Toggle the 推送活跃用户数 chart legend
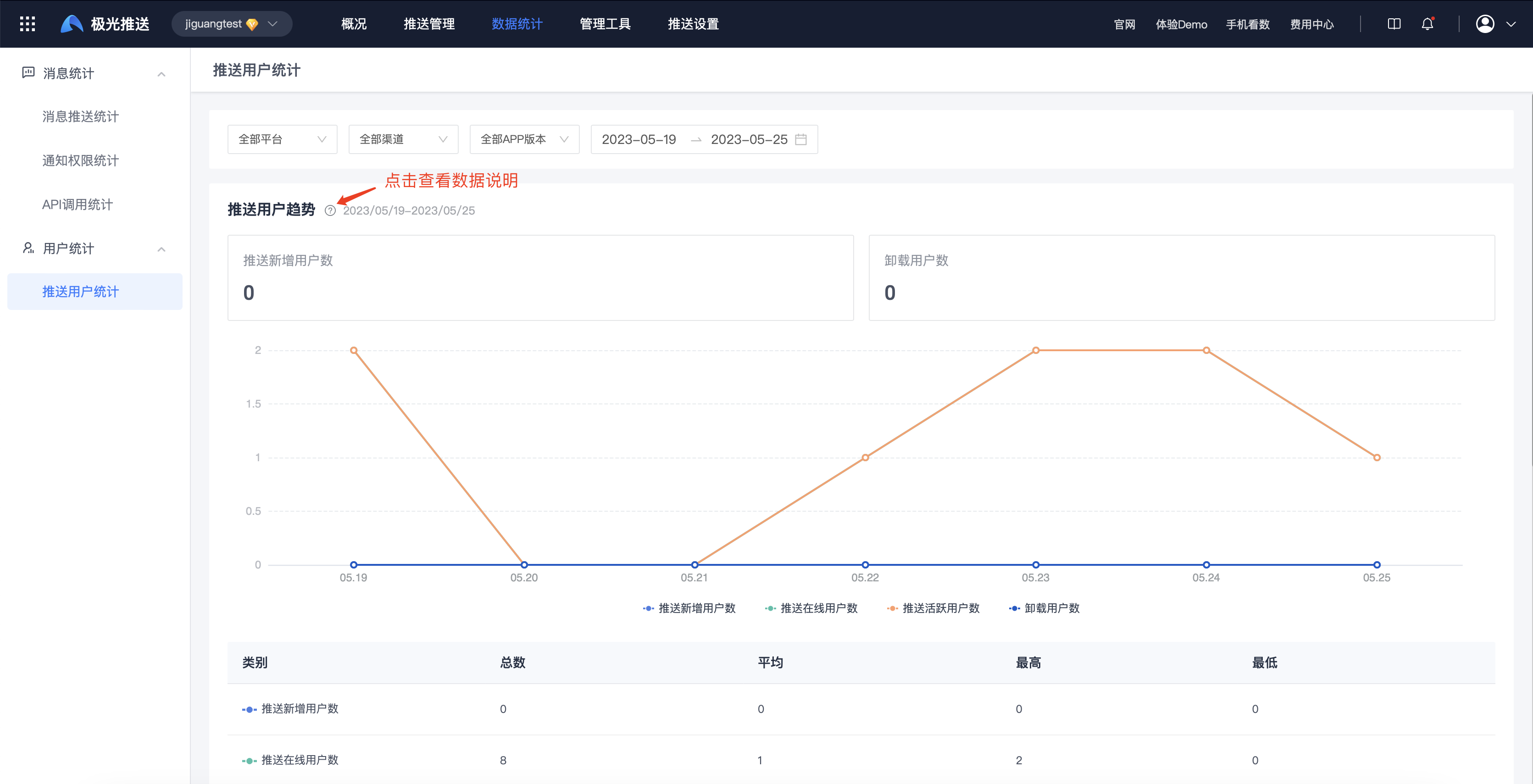The image size is (1533, 784). click(x=933, y=608)
